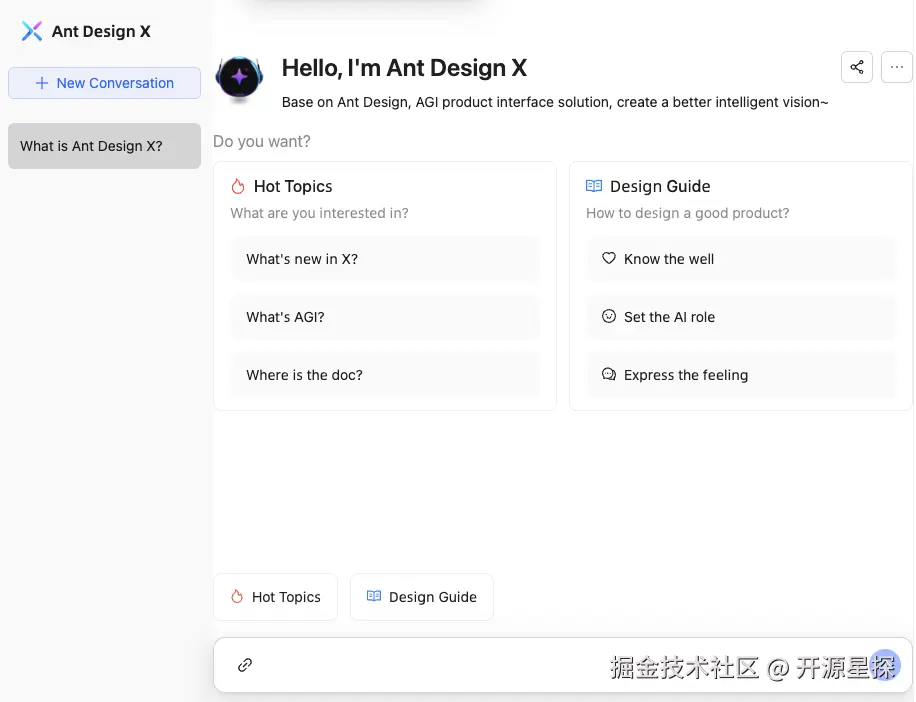Choose the Set the AI role suggestion
916x702 pixels.
tap(740, 316)
